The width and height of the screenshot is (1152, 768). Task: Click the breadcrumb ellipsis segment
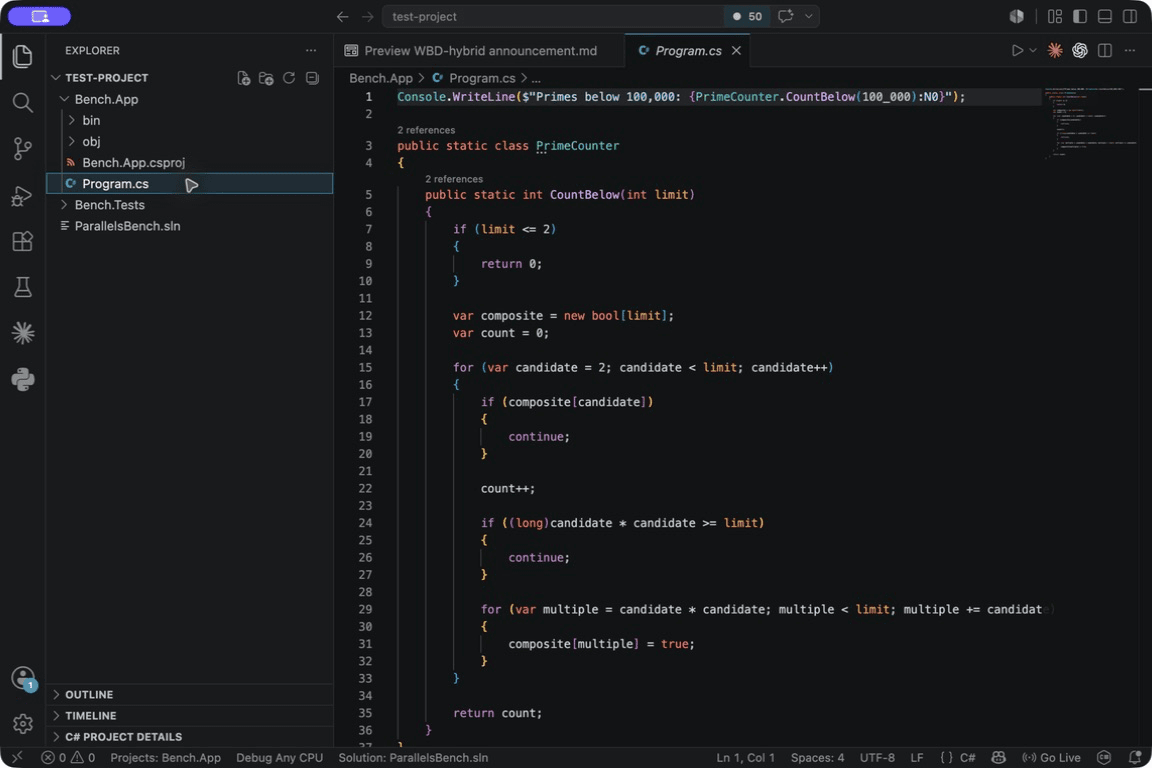536,78
